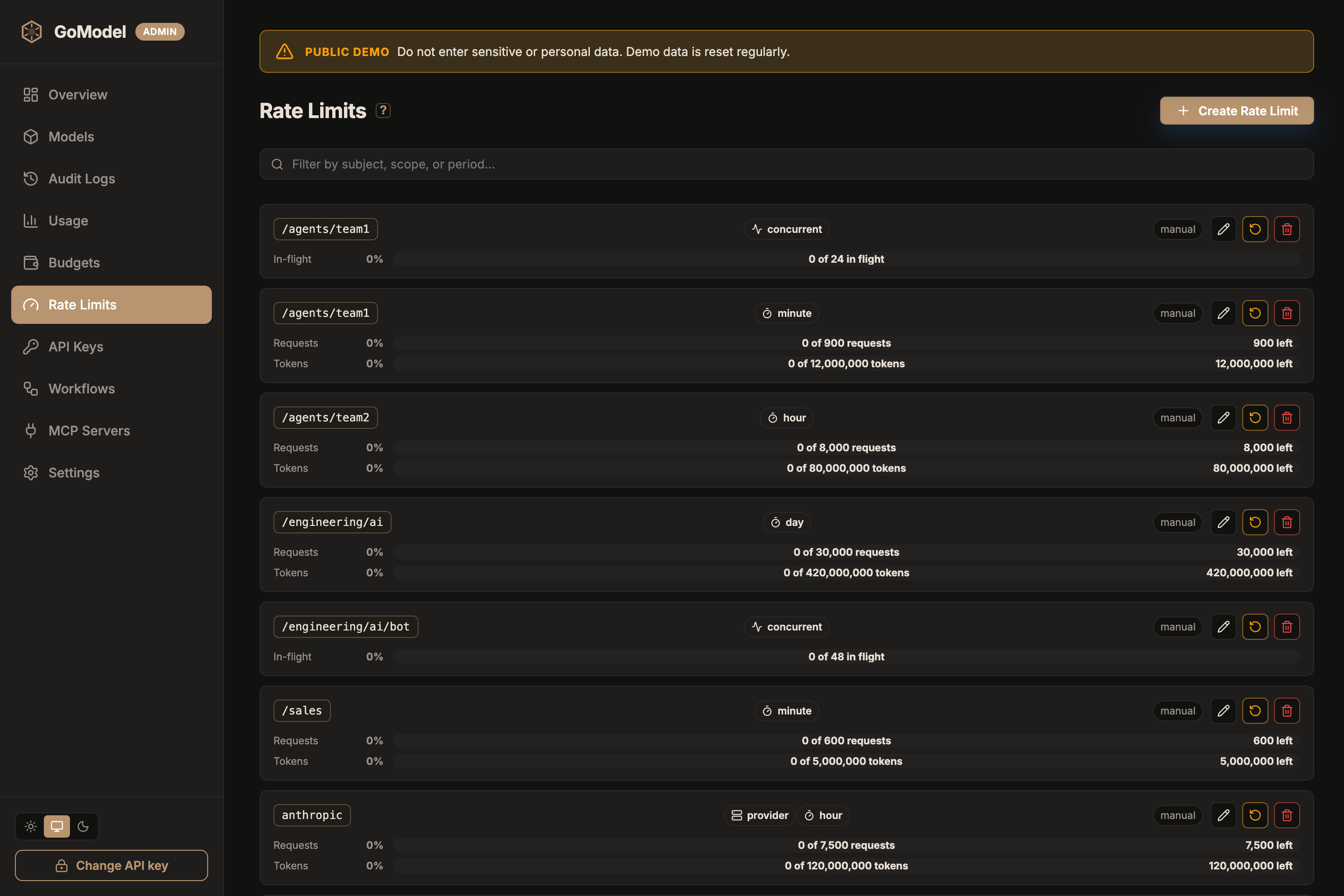Reset the /engineering/ai day limit
This screenshot has height=896, width=1344.
pos(1255,522)
